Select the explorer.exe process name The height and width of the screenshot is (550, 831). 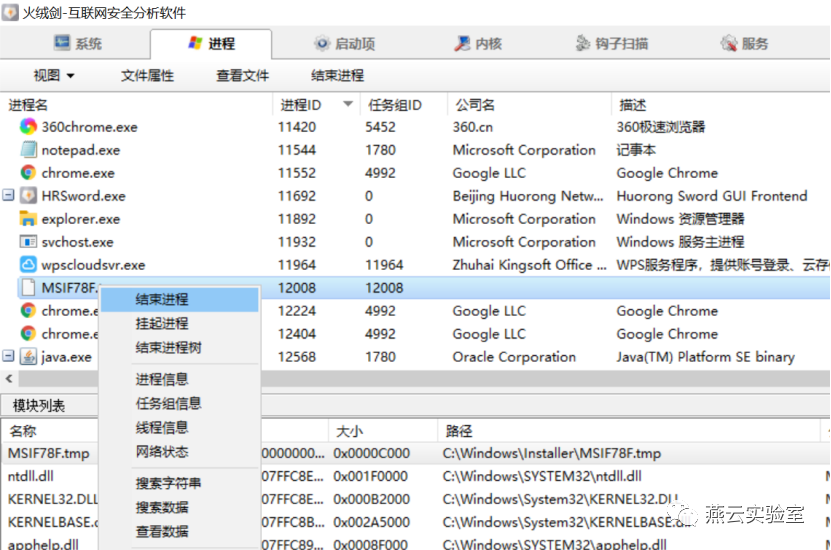click(x=81, y=219)
